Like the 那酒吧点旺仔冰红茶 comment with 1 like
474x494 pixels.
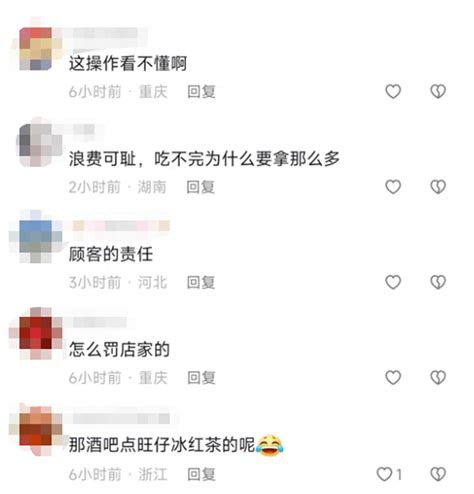[x=389, y=474]
